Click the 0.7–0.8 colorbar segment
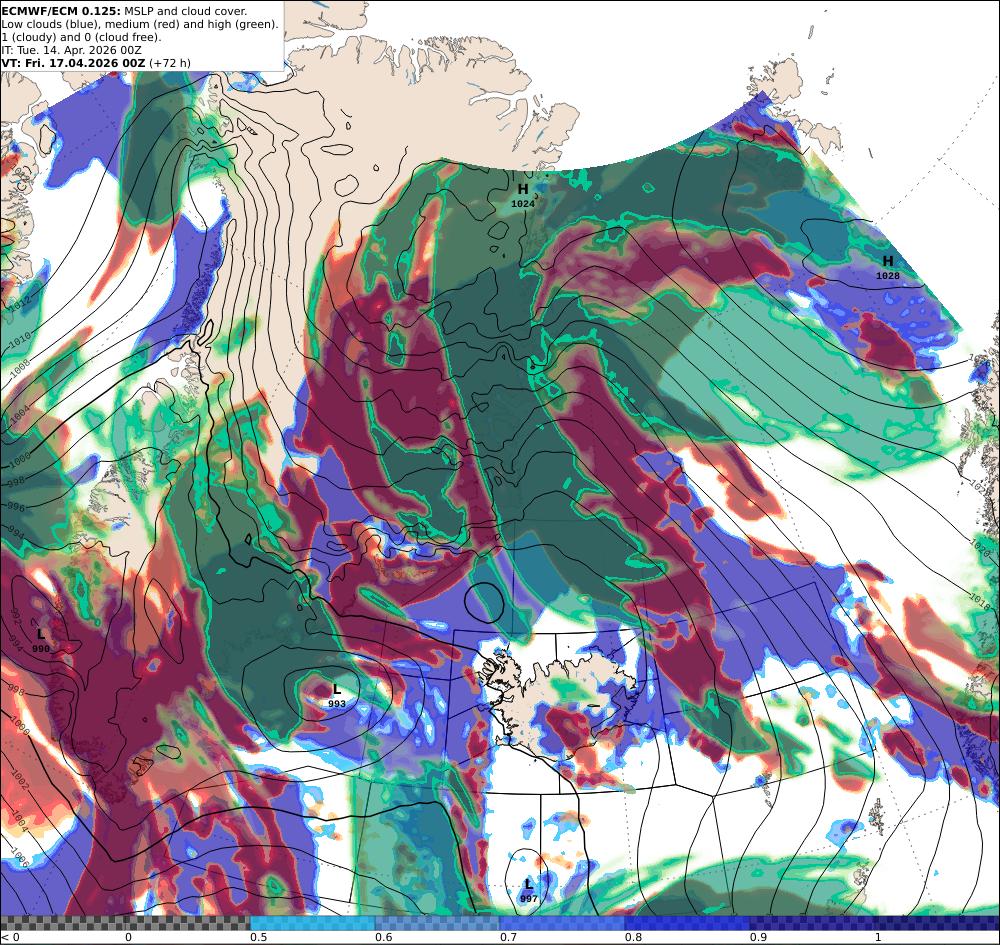 click(x=562, y=923)
